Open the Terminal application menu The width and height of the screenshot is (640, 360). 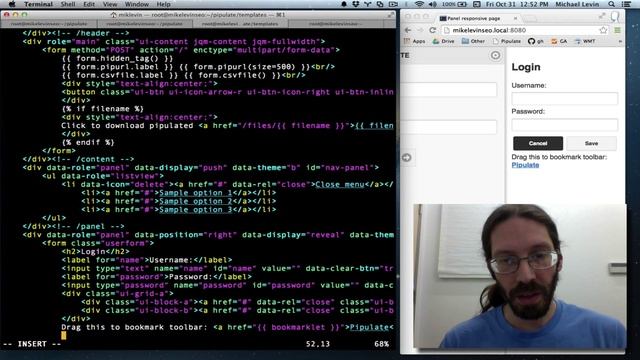[38, 4]
